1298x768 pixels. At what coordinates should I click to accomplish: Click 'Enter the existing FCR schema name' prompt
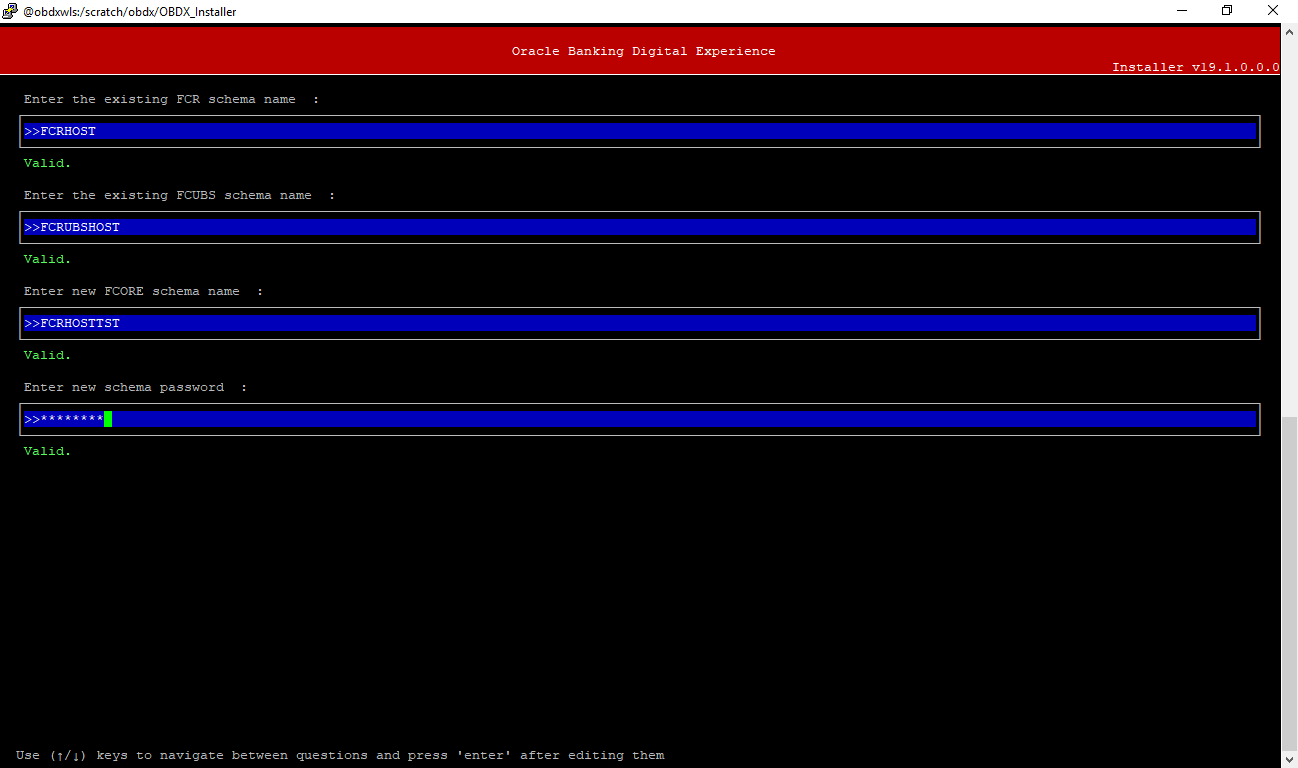160,99
